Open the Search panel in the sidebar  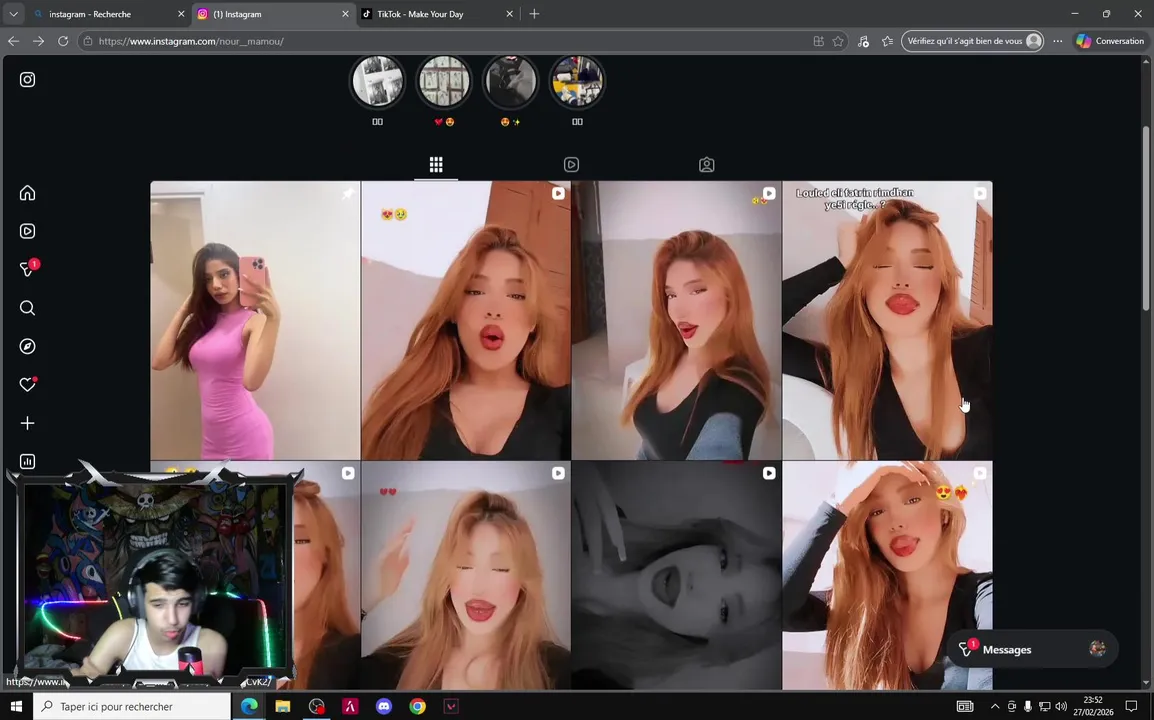click(x=27, y=308)
